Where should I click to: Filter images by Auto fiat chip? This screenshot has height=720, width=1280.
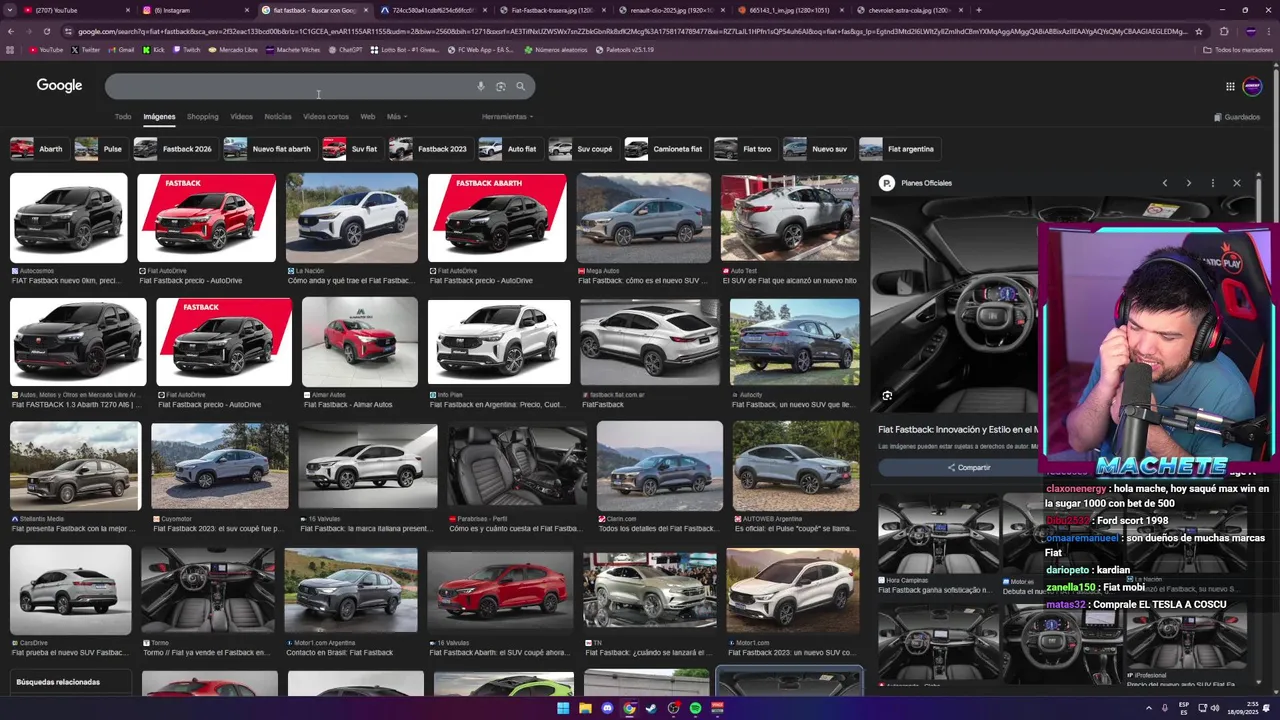[509, 149]
